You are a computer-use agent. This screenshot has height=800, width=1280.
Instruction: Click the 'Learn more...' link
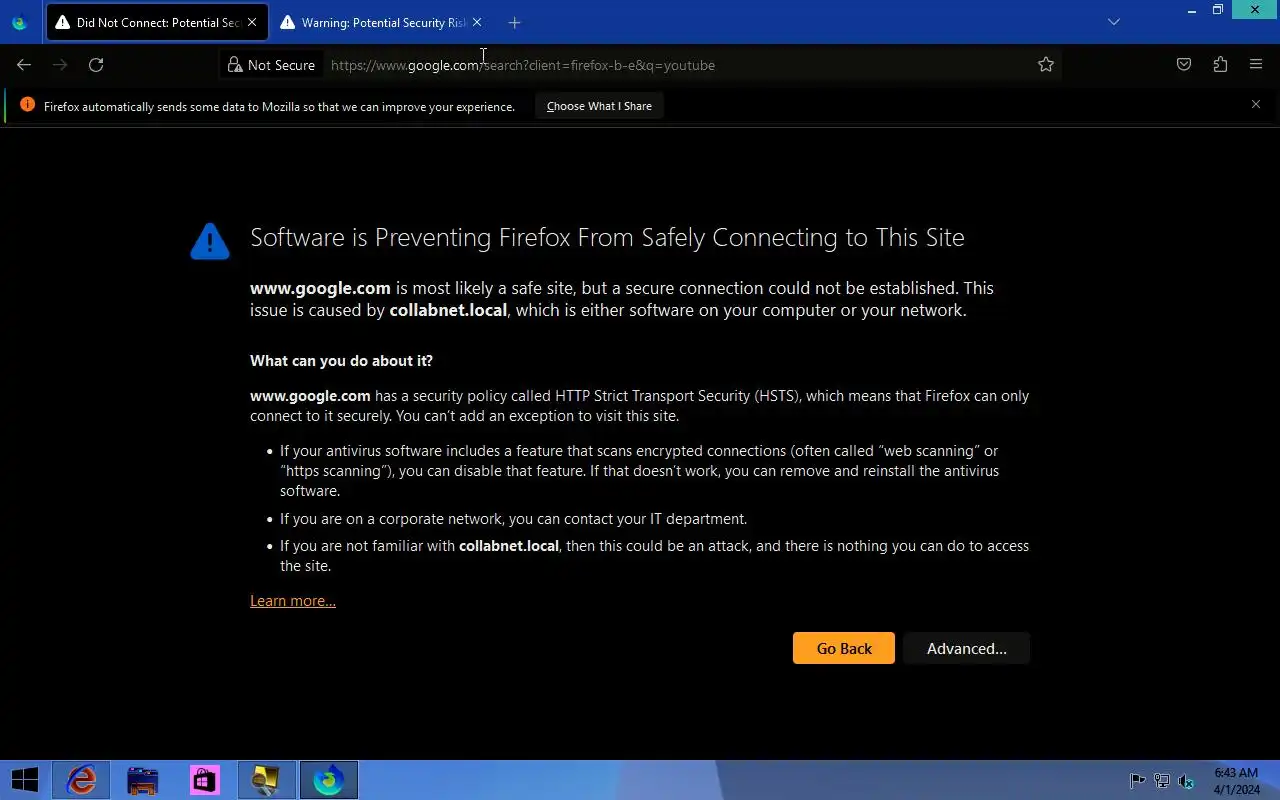[x=293, y=601]
